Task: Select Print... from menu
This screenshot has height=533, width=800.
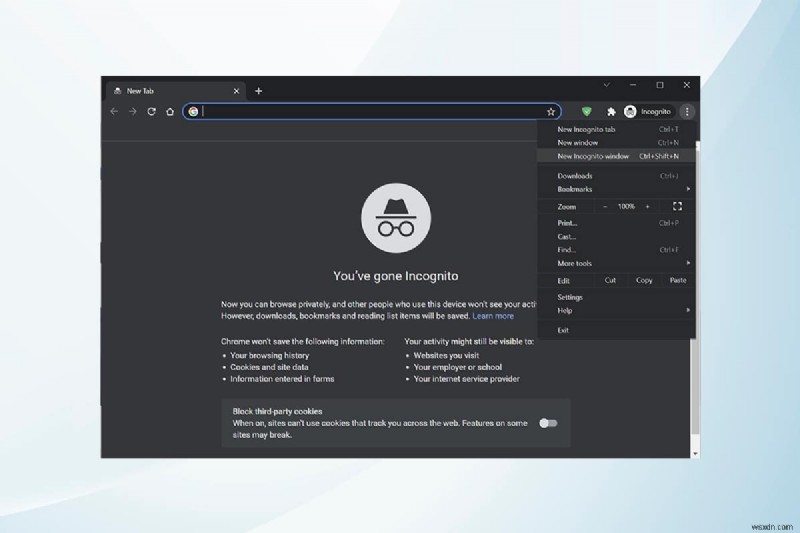Action: click(x=616, y=223)
